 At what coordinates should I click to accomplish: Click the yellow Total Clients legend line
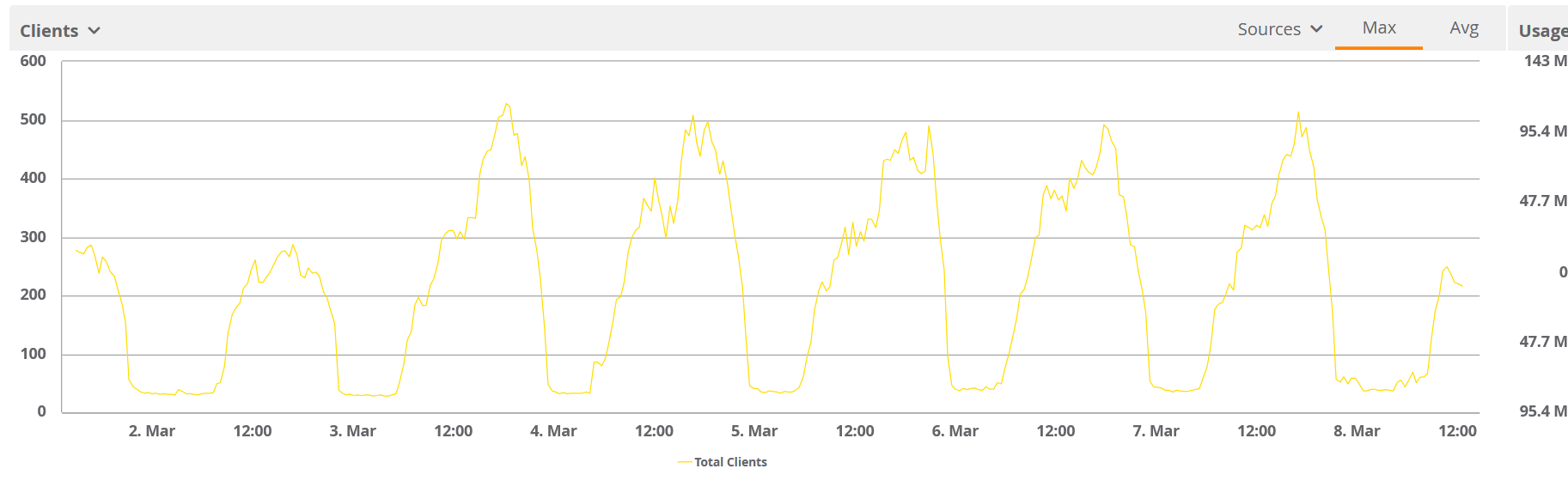(x=684, y=462)
